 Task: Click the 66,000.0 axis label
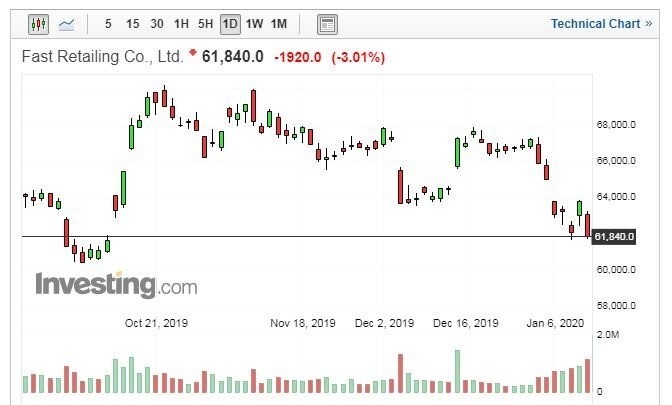[x=616, y=161]
